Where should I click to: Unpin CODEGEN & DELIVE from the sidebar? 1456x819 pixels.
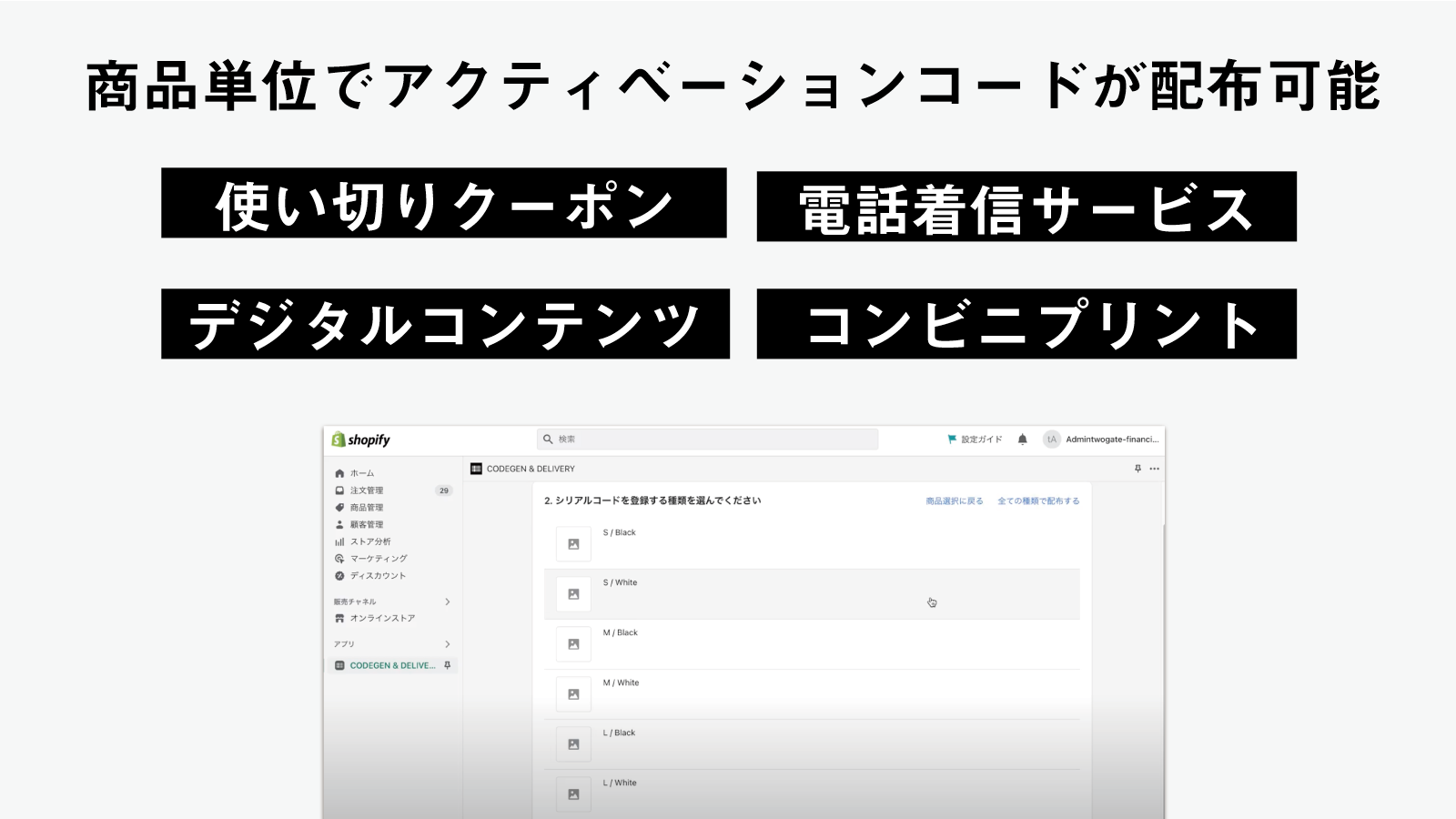point(447,664)
